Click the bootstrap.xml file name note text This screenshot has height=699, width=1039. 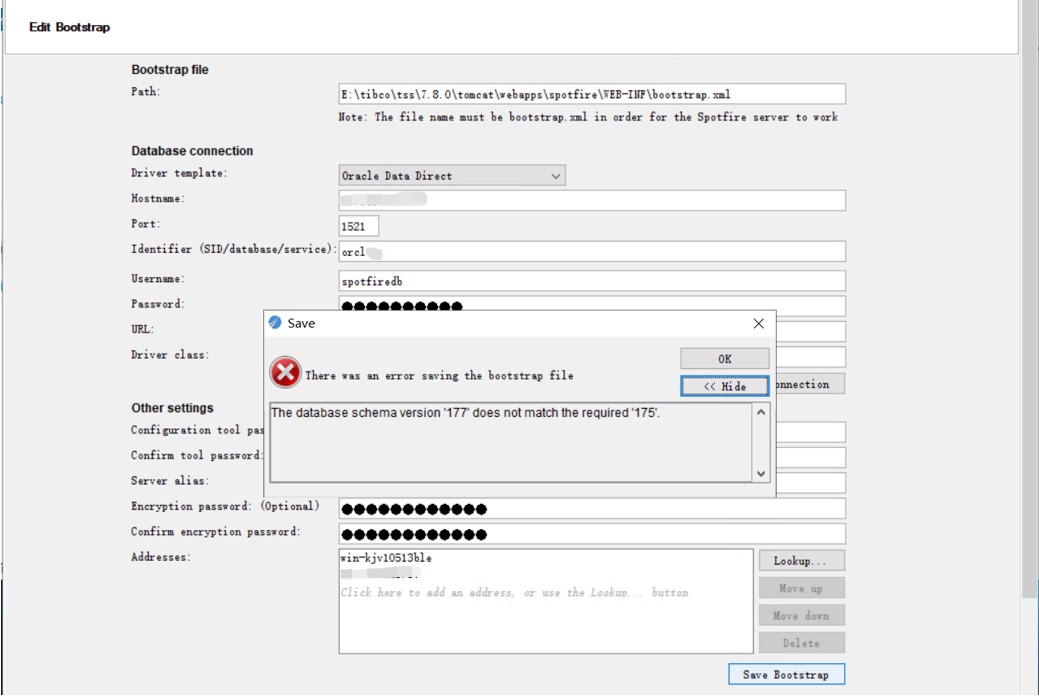588,117
